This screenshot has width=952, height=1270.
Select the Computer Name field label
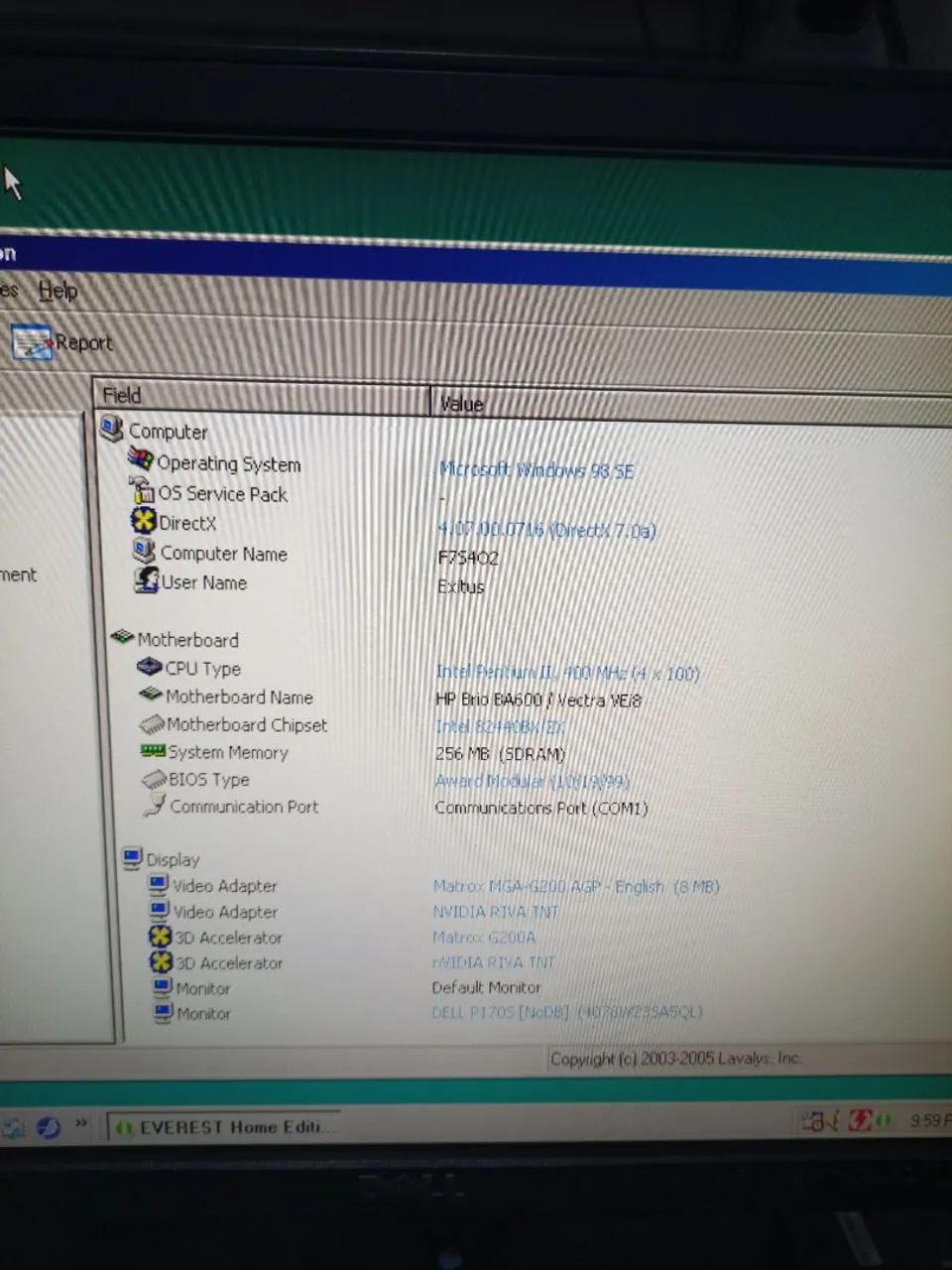pyautogui.click(x=224, y=554)
